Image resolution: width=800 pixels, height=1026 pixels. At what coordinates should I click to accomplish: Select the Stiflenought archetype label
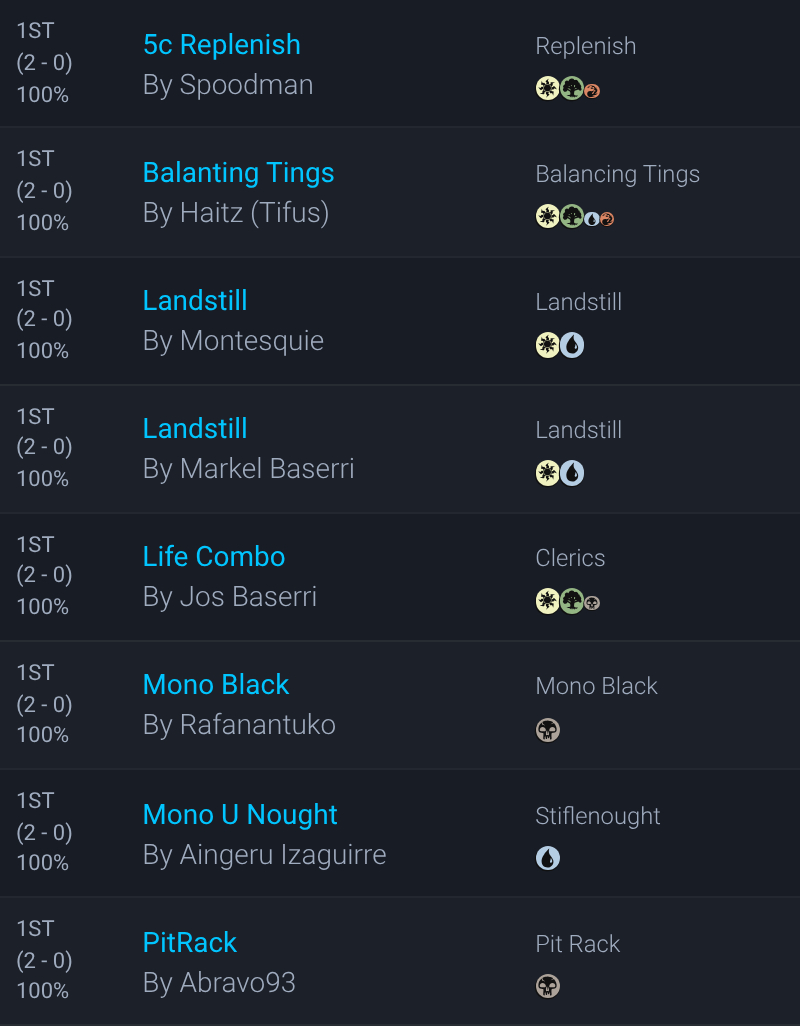point(598,816)
